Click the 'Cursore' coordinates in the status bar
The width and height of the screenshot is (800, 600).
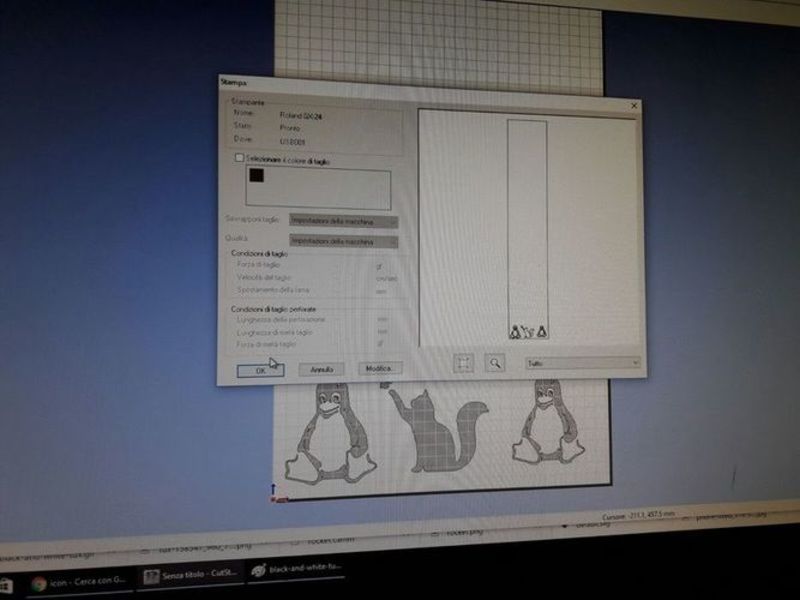[x=638, y=516]
